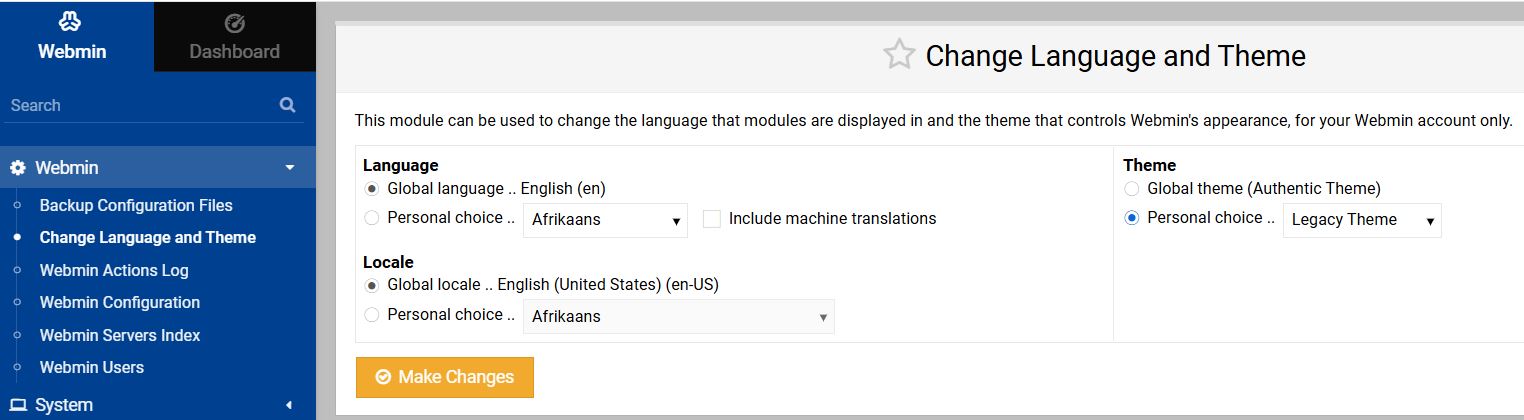The width and height of the screenshot is (1524, 420).
Task: Click the System laptop icon in sidebar
Action: tap(18, 405)
